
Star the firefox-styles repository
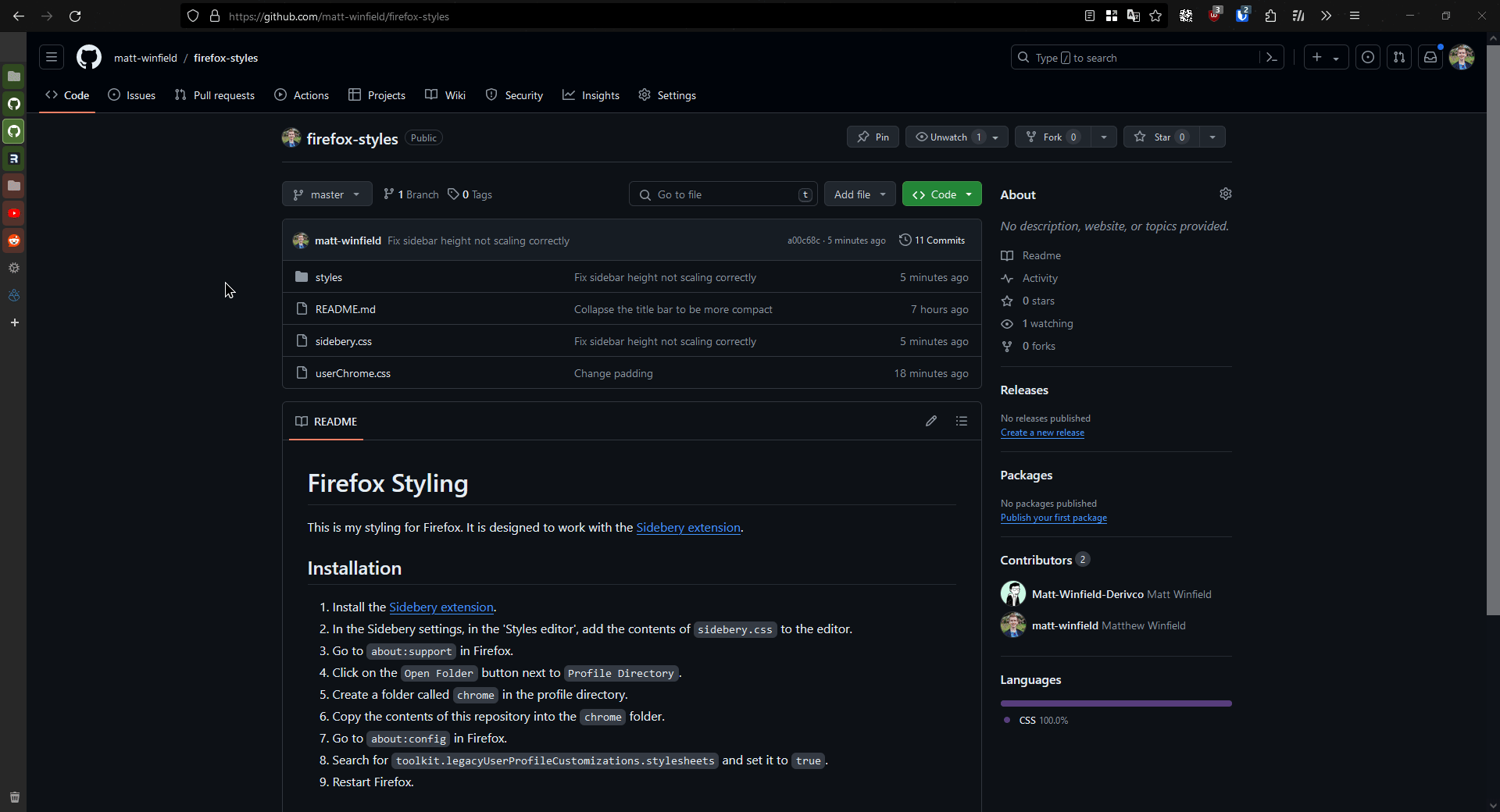[x=1161, y=137]
